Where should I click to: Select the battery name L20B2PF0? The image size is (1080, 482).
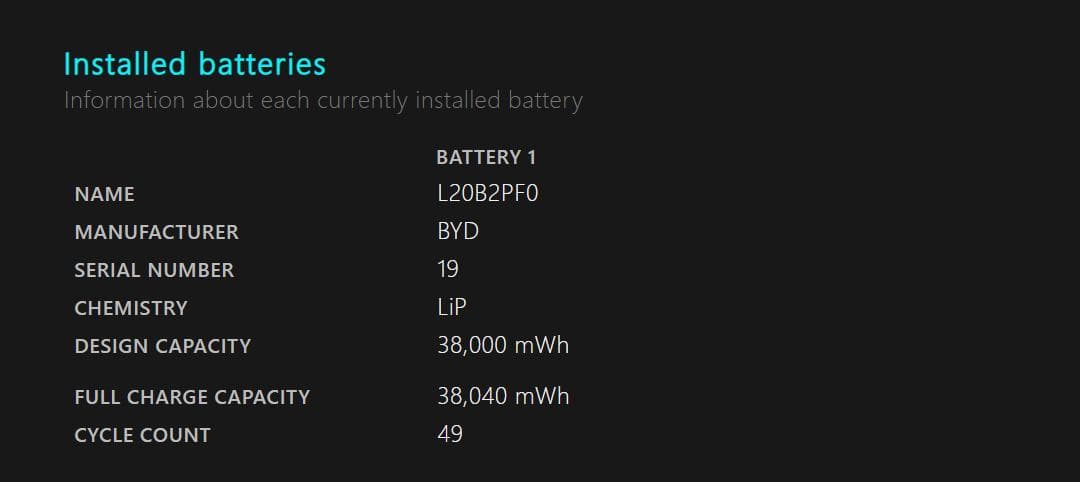click(488, 193)
